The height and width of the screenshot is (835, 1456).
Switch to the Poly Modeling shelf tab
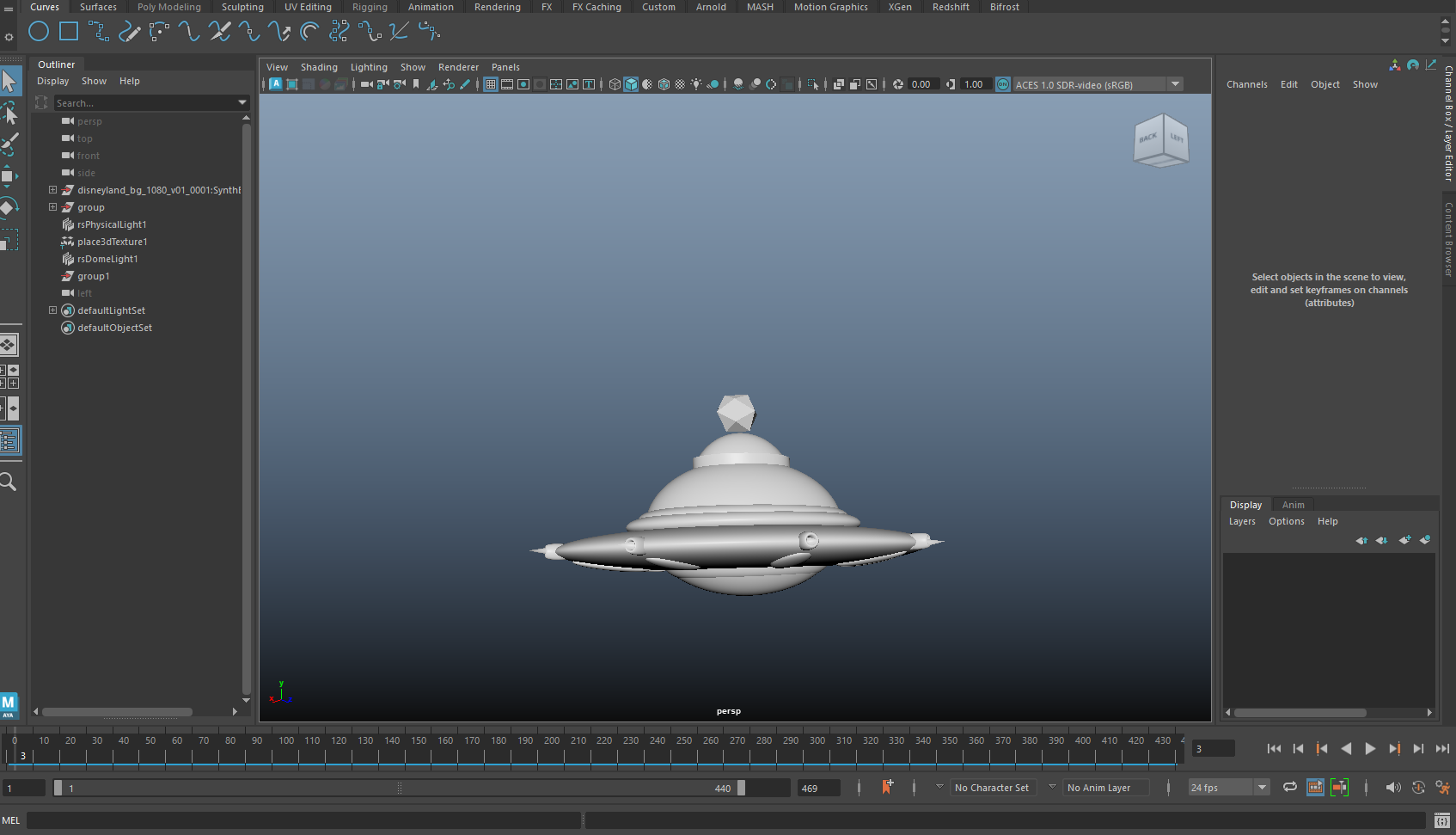click(169, 7)
